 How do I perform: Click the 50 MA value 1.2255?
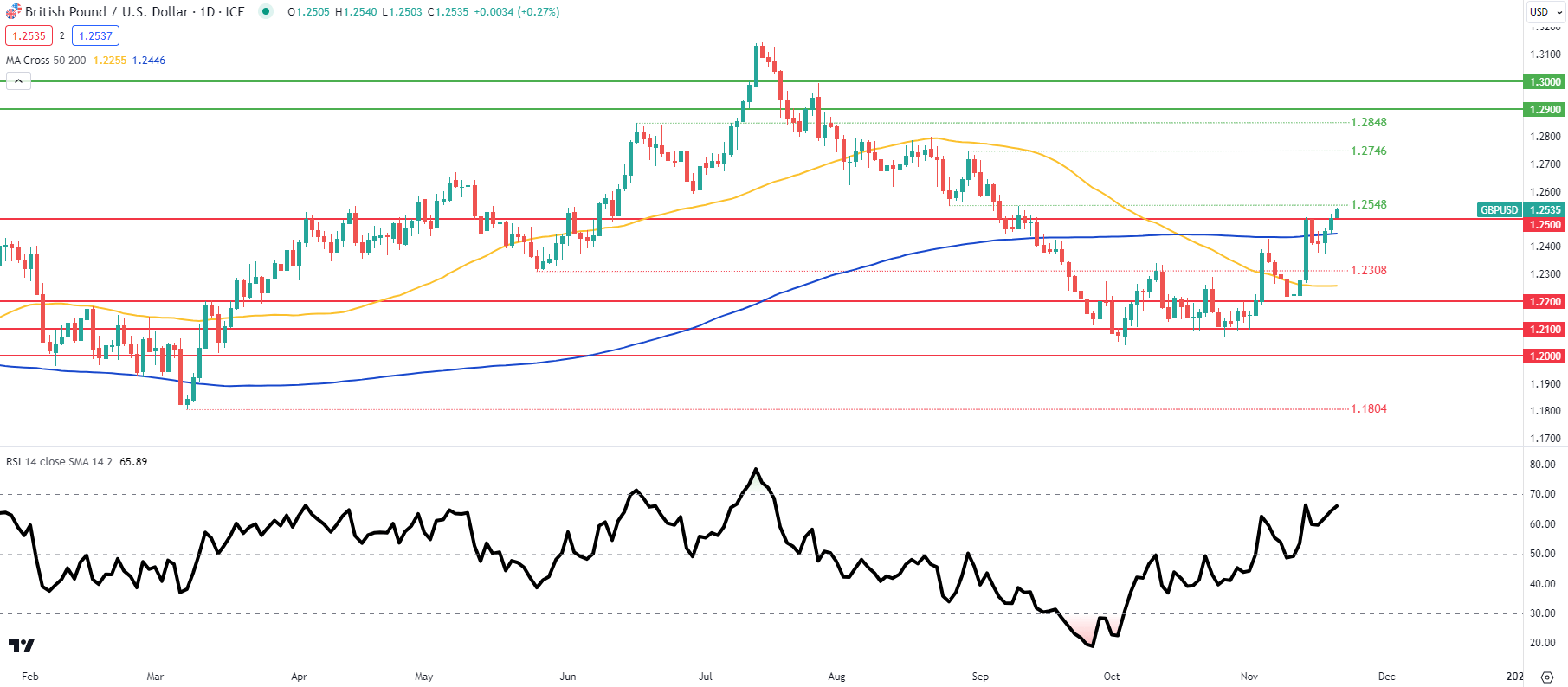[x=110, y=61]
